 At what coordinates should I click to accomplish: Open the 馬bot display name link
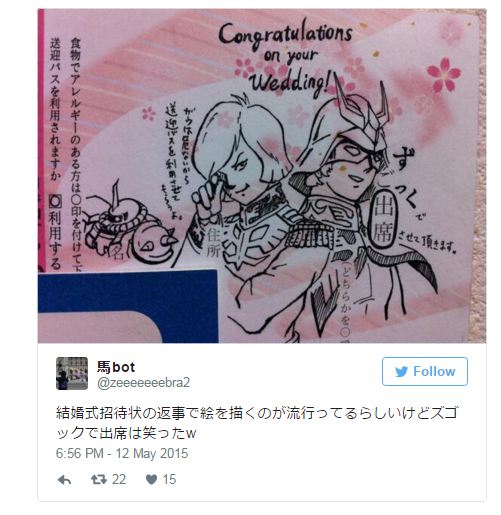[x=116, y=367]
